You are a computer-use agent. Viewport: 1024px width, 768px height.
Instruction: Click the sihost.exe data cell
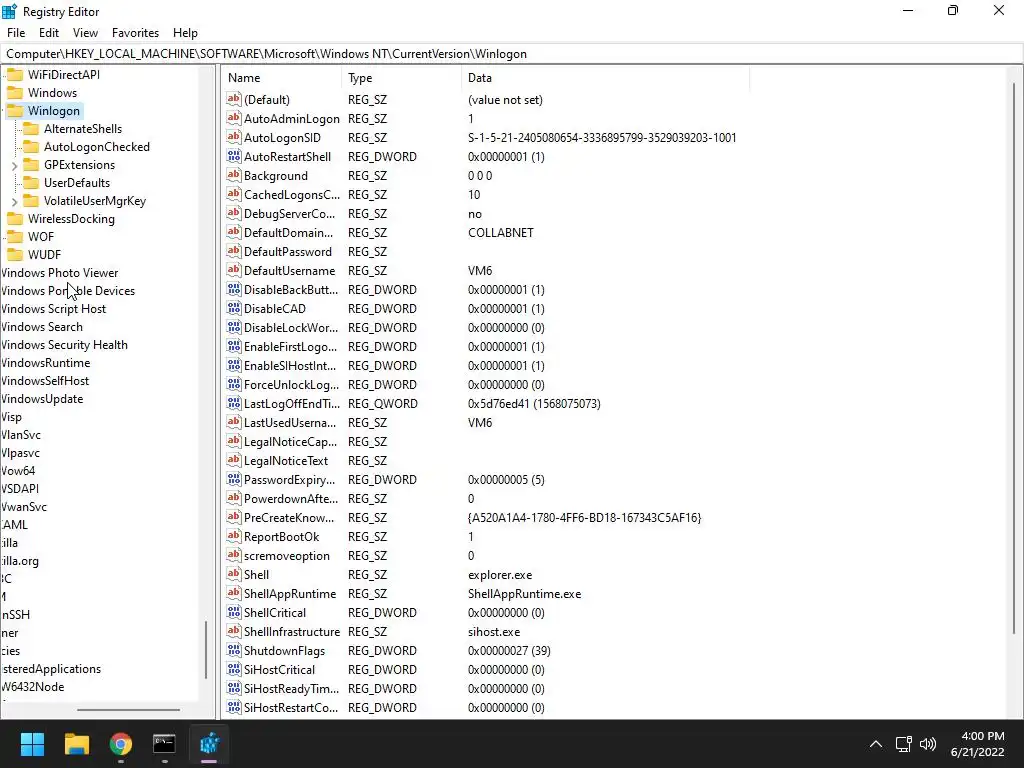494,632
